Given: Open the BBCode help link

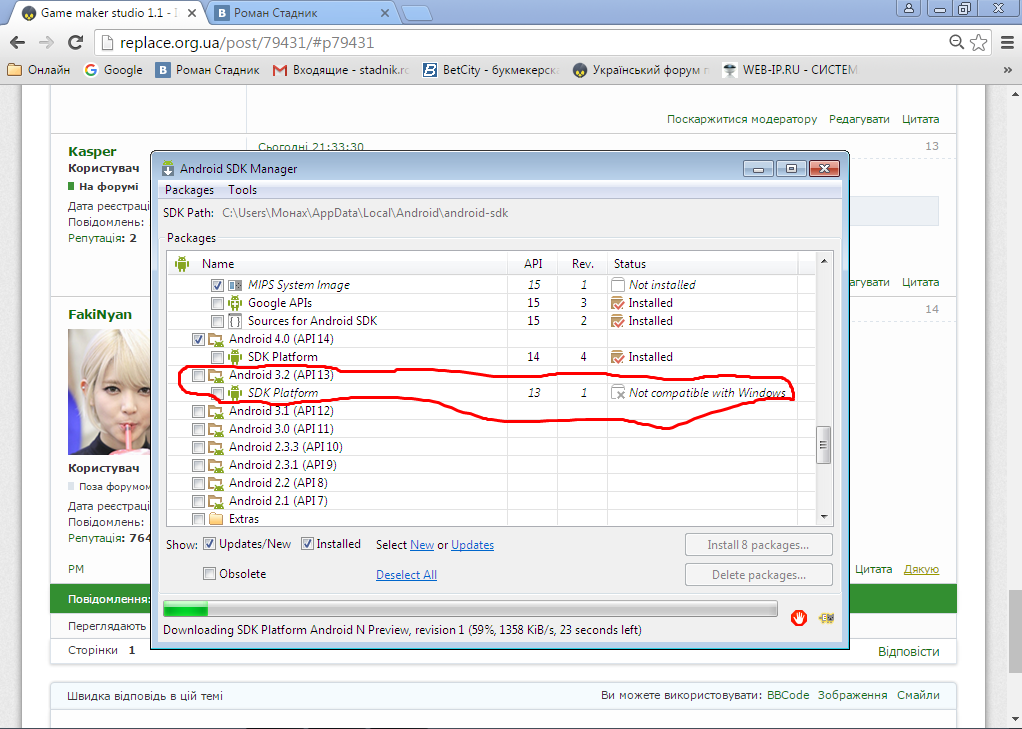Looking at the screenshot, I should click(788, 695).
